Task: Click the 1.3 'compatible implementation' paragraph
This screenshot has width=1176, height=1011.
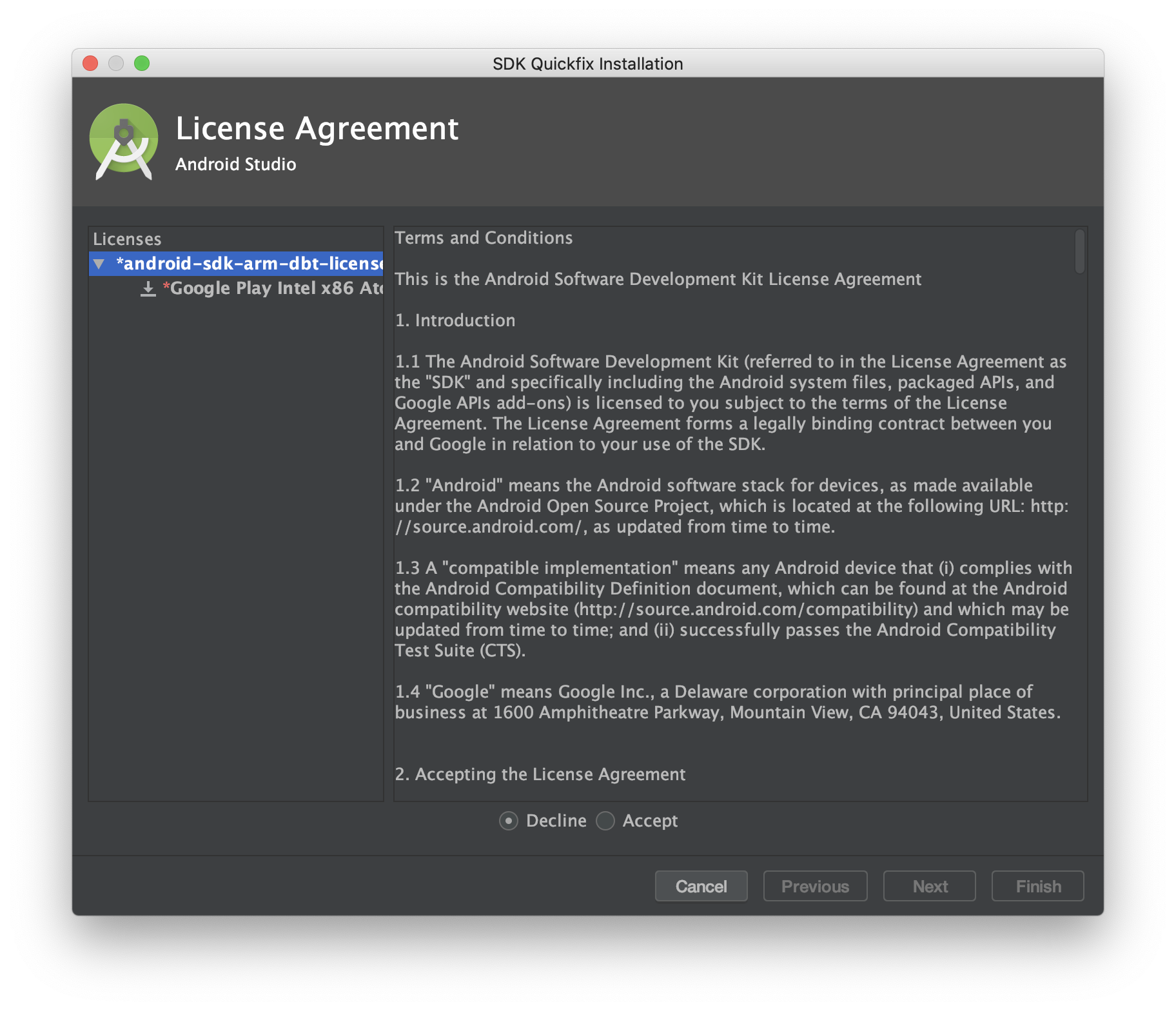Action: [733, 609]
